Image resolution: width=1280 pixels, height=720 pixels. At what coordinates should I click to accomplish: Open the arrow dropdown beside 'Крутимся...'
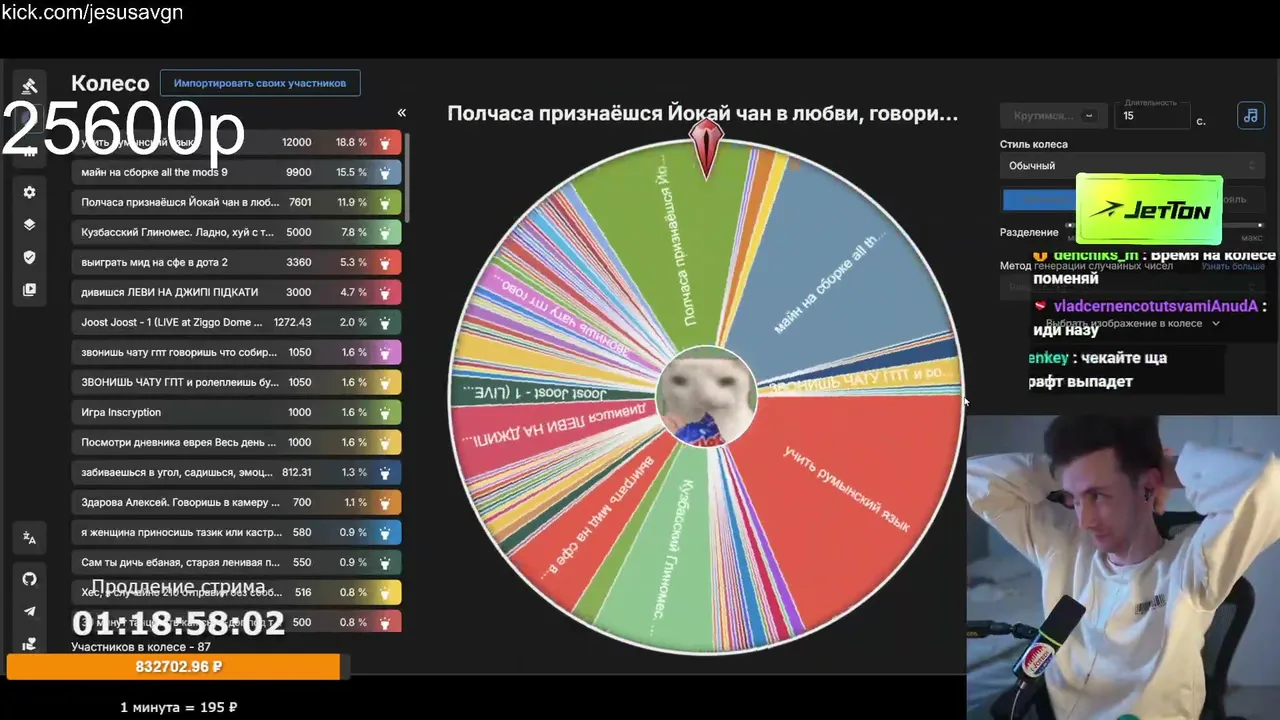click(x=1091, y=116)
